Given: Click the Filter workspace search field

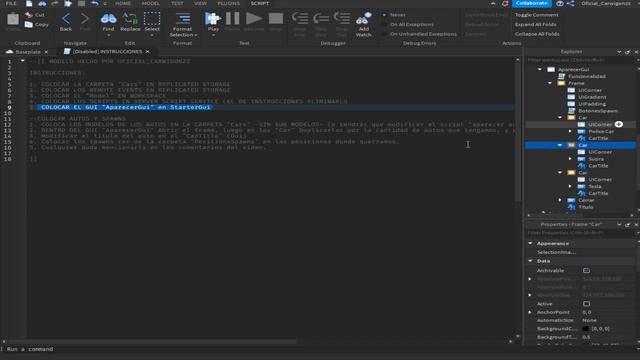Looking at the screenshot, I should (x=580, y=60).
